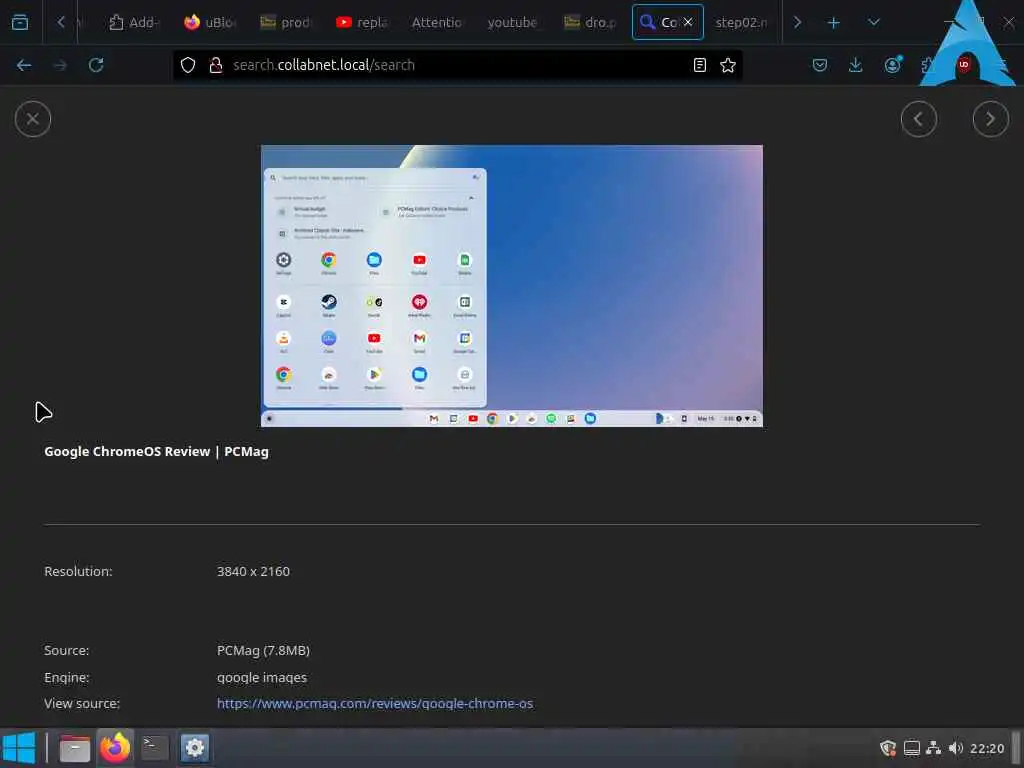Click the Google ChromeOS Review title

click(156, 451)
